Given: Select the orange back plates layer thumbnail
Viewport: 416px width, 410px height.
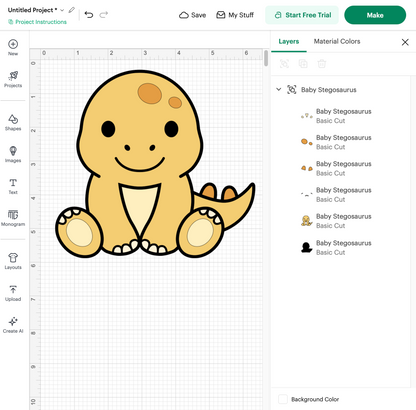Looking at the screenshot, I should click(x=306, y=168).
